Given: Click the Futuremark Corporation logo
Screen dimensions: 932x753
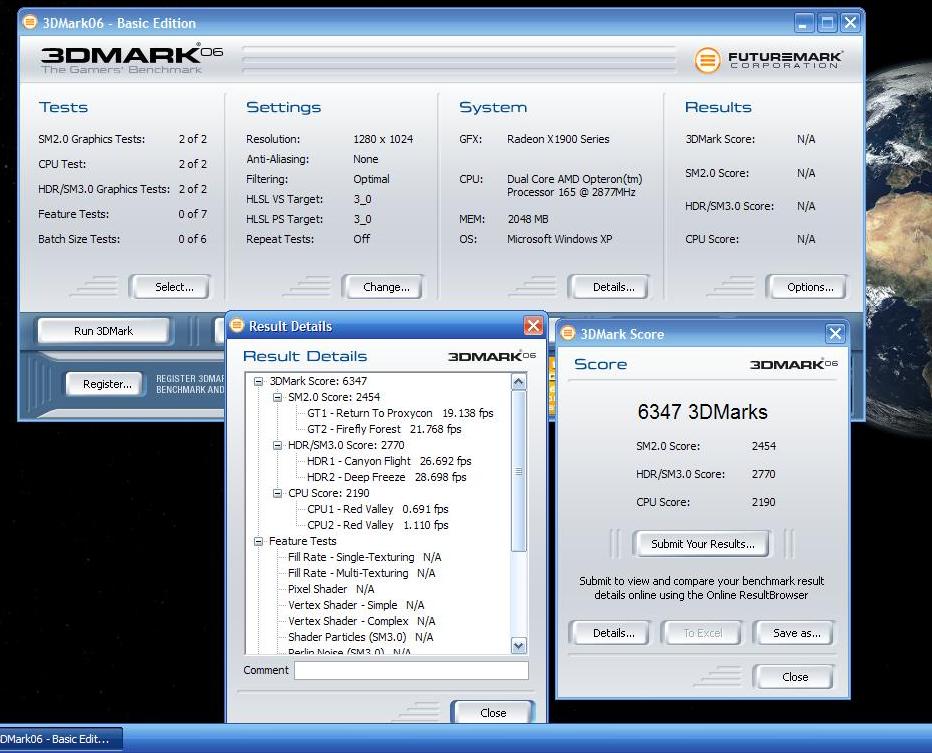Looking at the screenshot, I should 768,60.
